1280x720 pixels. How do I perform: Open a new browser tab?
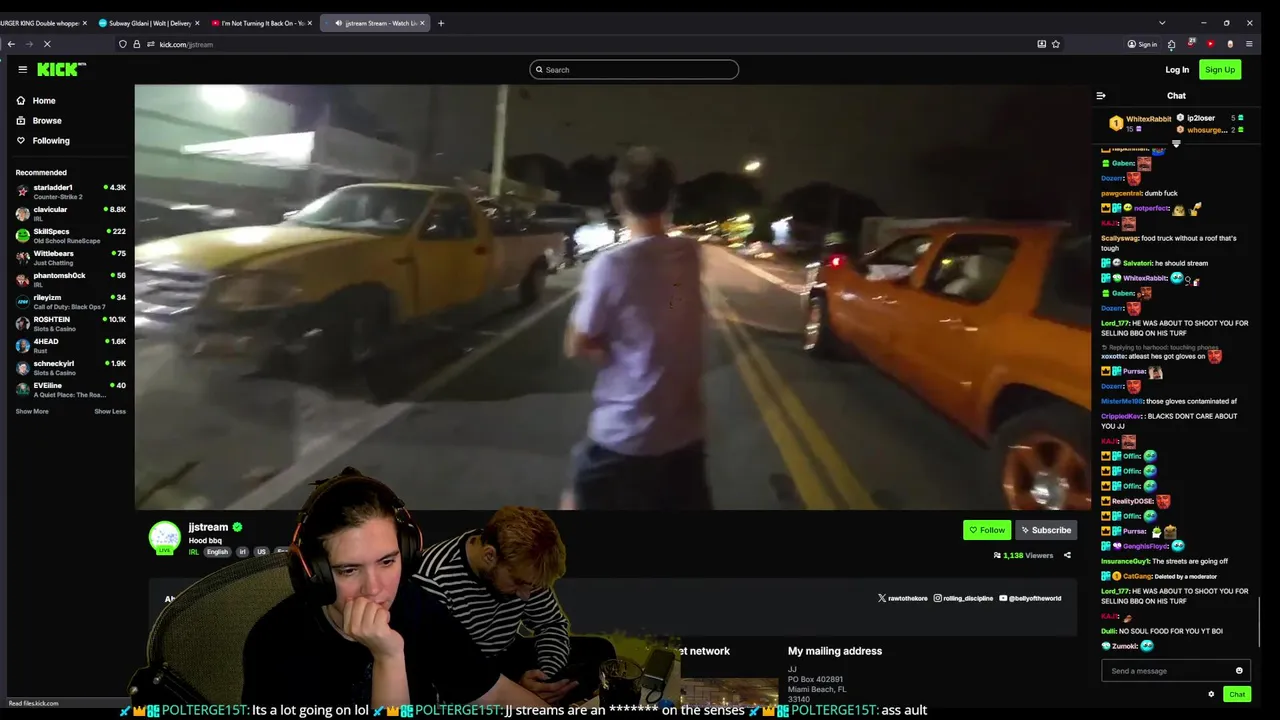[441, 23]
